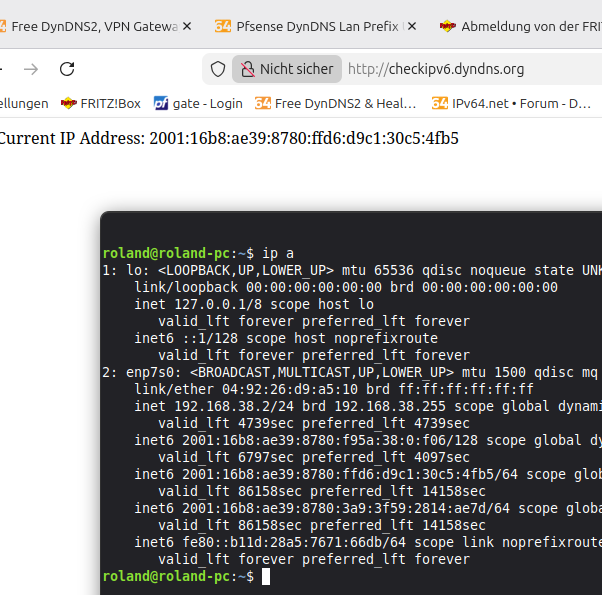The width and height of the screenshot is (602, 595).
Task: Click the 'Nicht sicher' label text
Action: coord(297,69)
